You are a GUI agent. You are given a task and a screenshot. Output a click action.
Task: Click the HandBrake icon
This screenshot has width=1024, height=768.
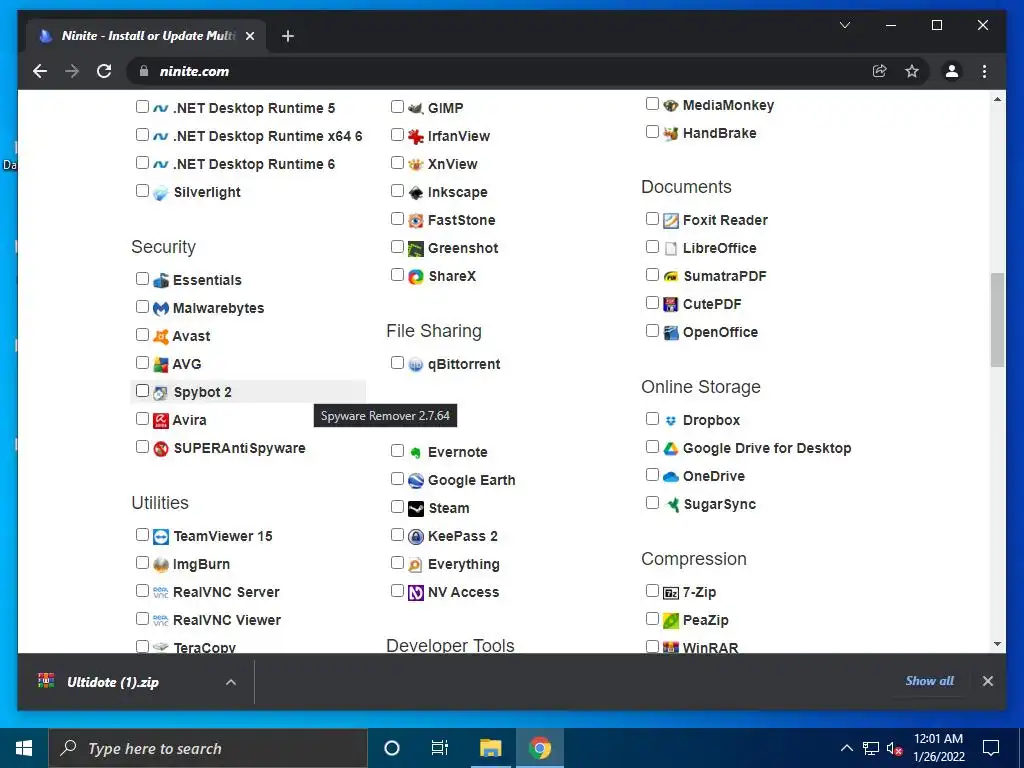[671, 134]
